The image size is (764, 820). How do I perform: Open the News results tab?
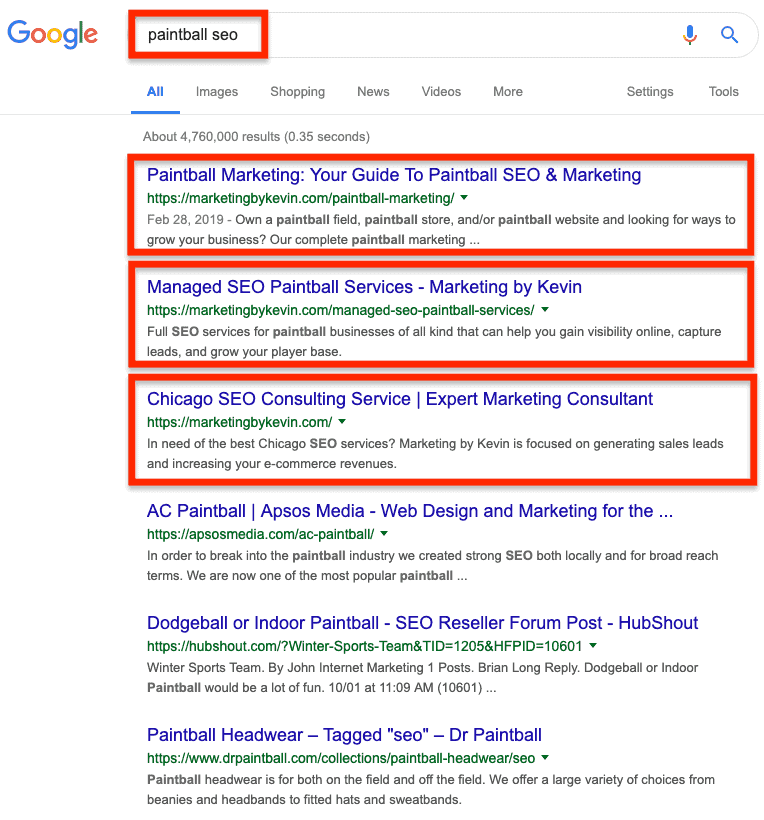click(373, 92)
